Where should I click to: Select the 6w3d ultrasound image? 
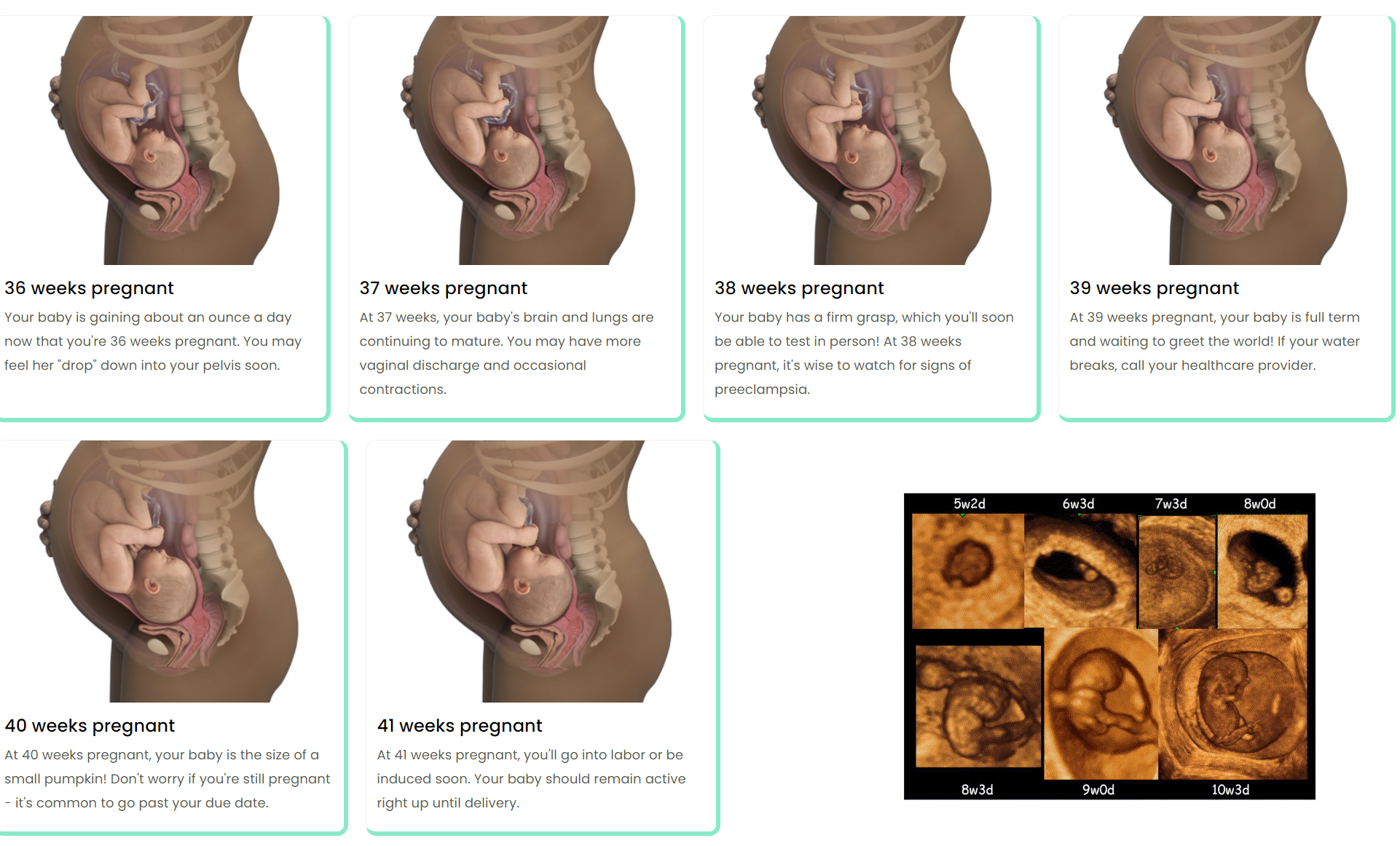[x=1081, y=571]
